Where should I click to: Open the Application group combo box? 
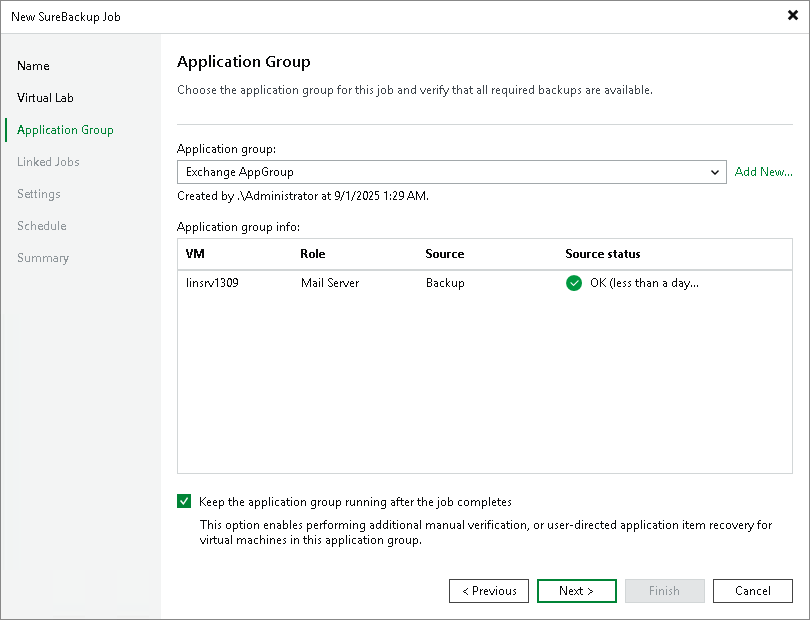pyautogui.click(x=450, y=172)
